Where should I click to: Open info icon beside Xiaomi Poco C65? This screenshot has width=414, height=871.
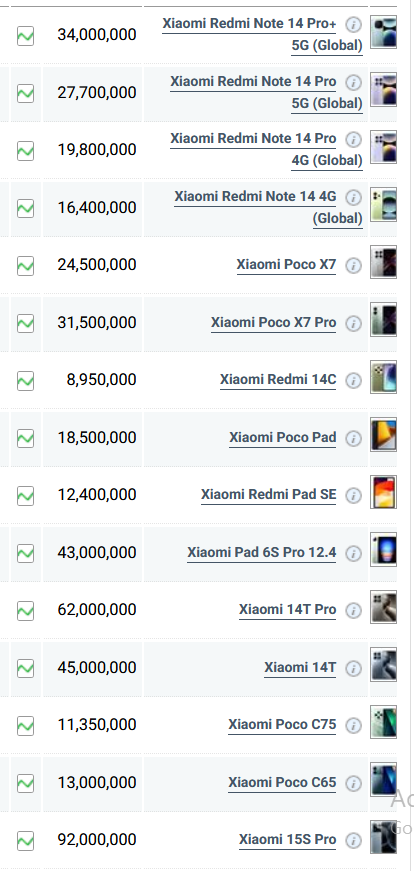pos(353,783)
